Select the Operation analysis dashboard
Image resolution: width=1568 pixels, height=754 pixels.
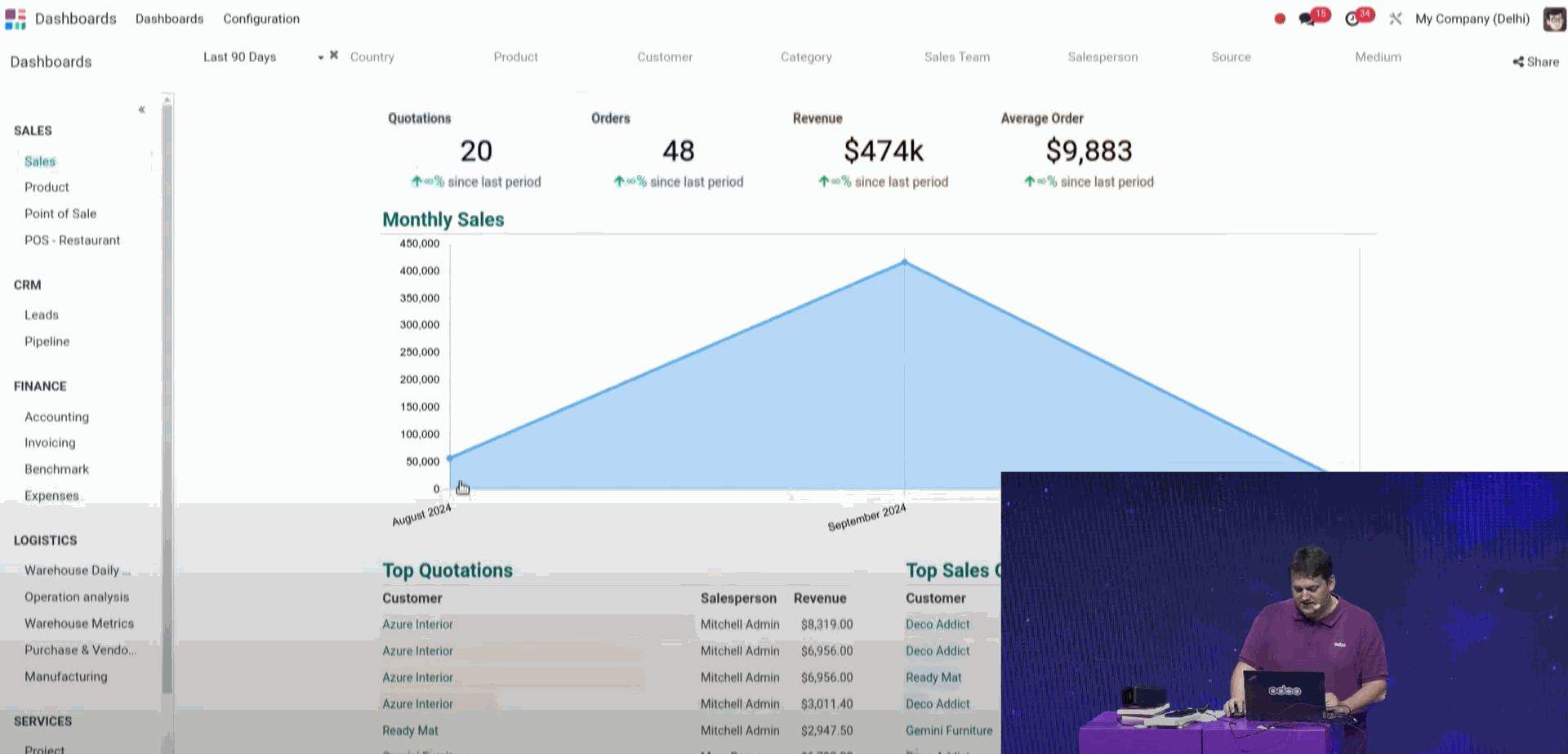[x=77, y=597]
